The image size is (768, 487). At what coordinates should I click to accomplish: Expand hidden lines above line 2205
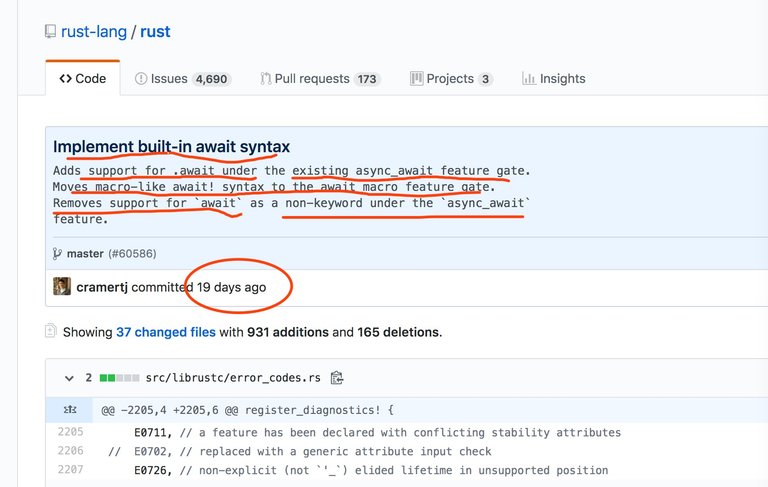71,410
